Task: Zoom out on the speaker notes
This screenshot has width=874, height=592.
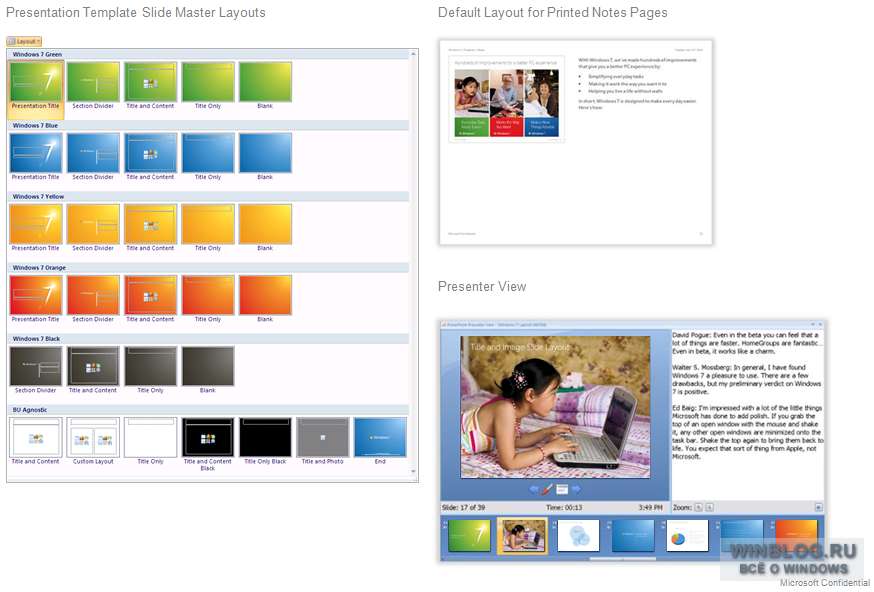Action: (710, 508)
